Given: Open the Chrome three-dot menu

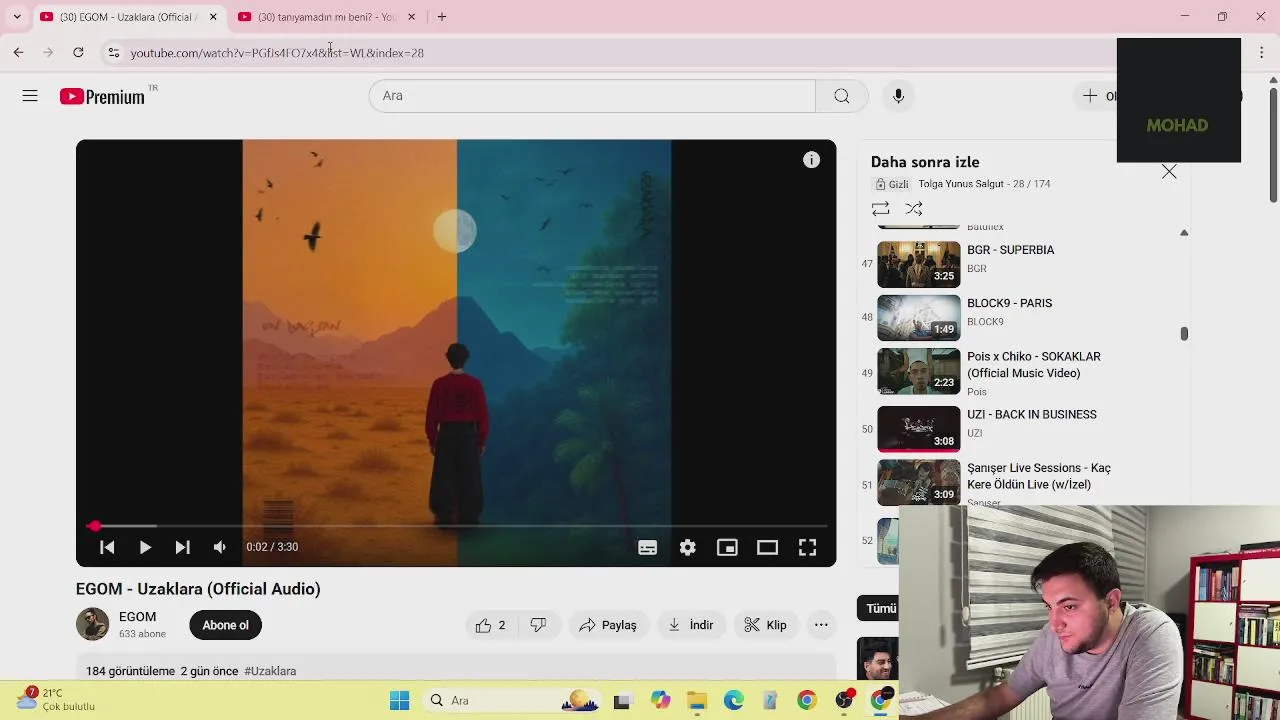Looking at the screenshot, I should (x=1261, y=52).
